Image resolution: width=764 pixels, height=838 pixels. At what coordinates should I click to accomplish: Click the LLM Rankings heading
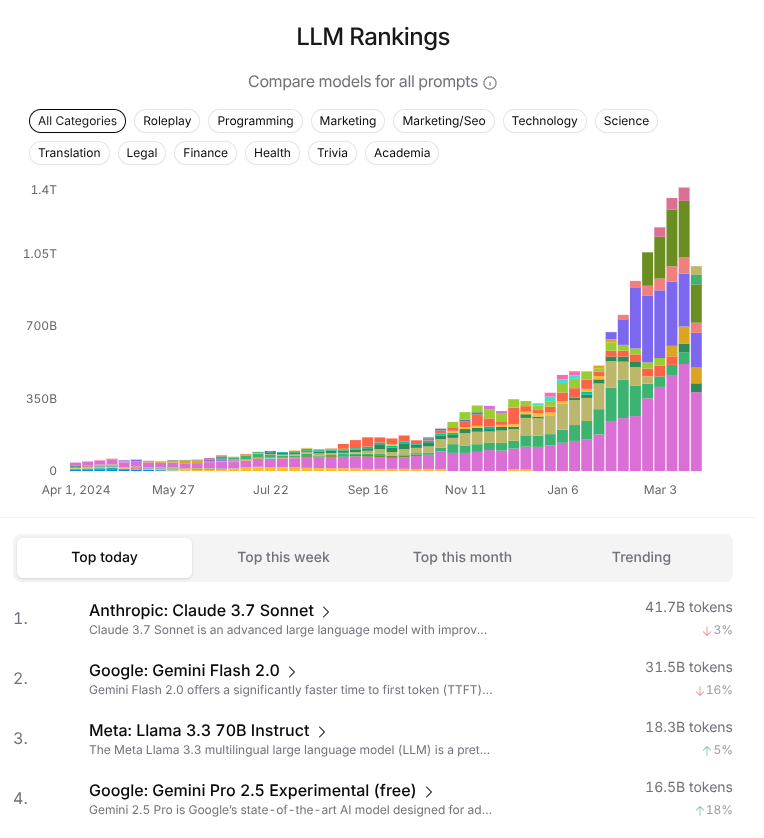[373, 37]
